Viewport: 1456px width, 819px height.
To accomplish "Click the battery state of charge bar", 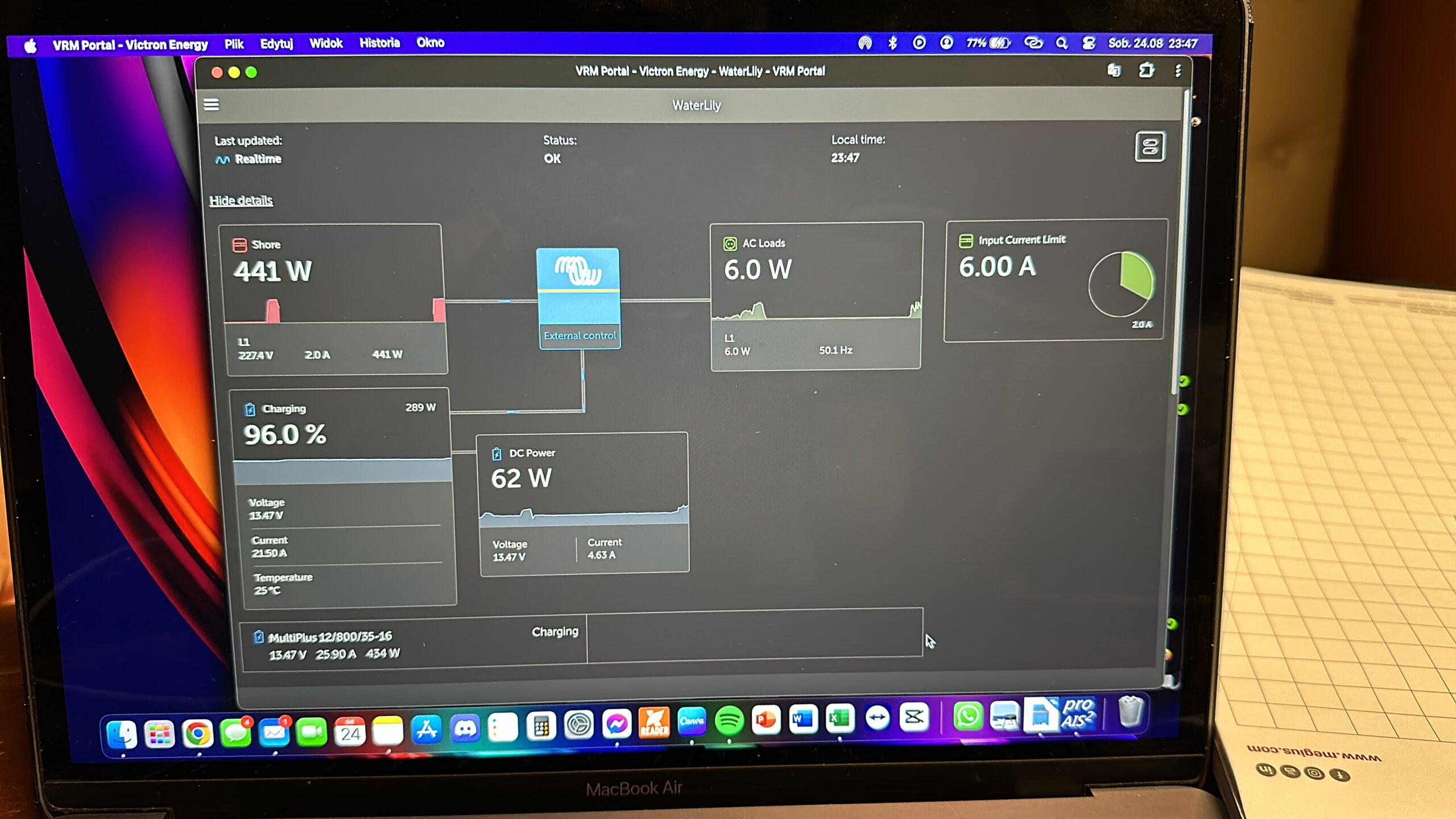I will [343, 470].
